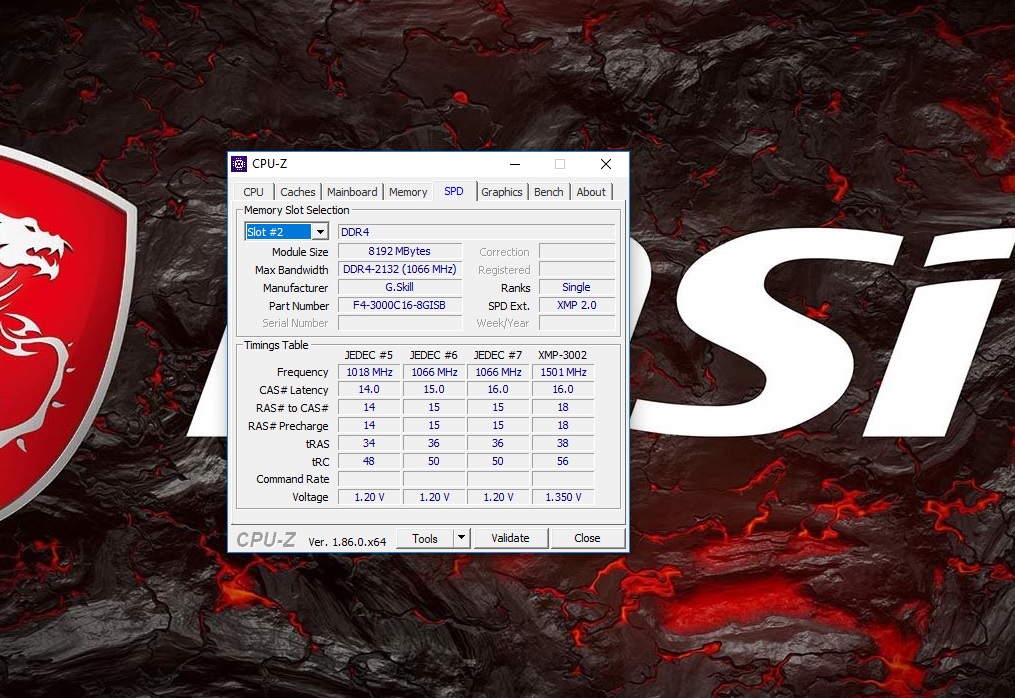Select the SPD tab
This screenshot has height=698, width=1015.
pos(454,191)
